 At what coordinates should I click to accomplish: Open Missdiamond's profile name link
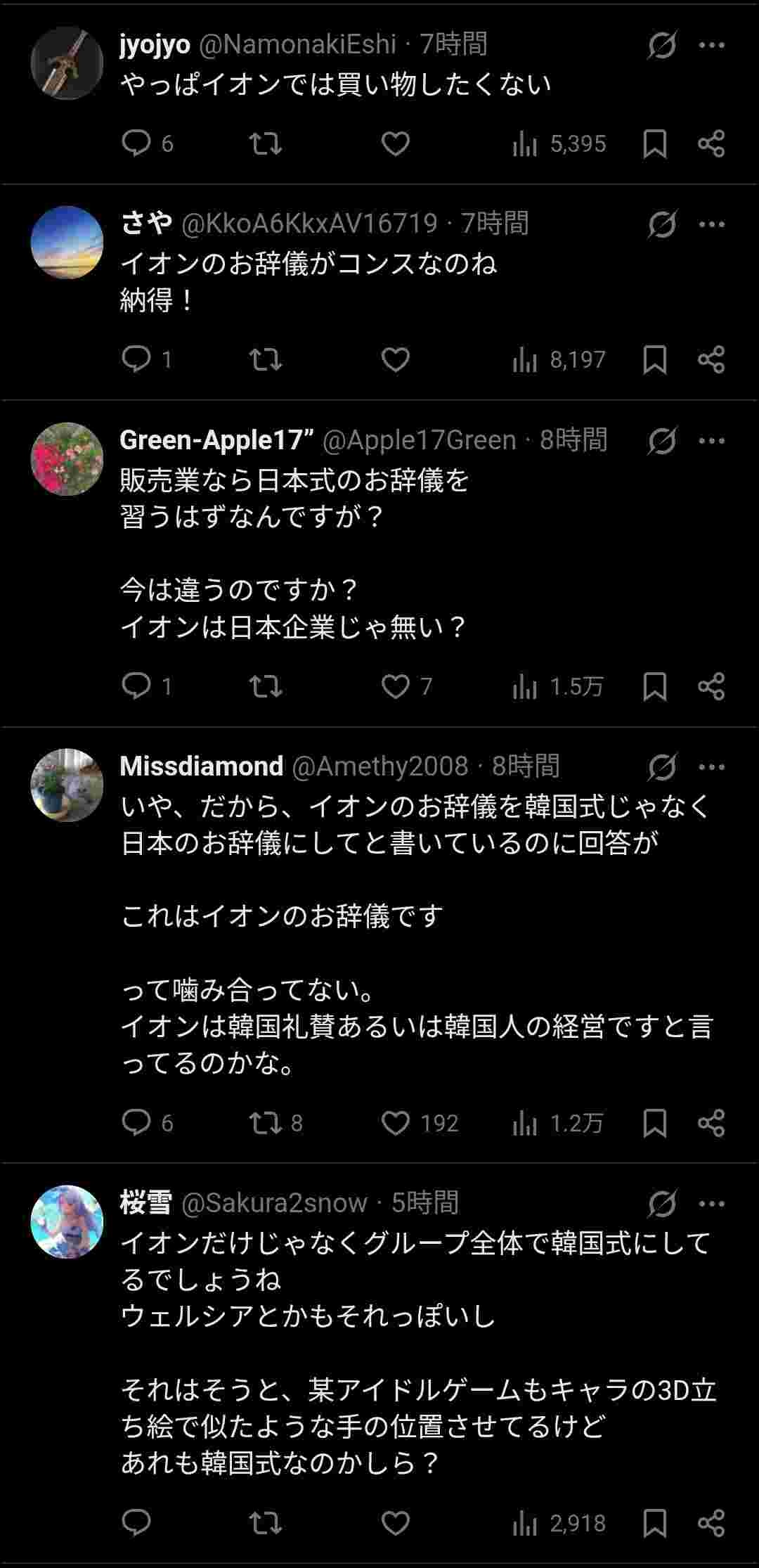pyautogui.click(x=202, y=766)
